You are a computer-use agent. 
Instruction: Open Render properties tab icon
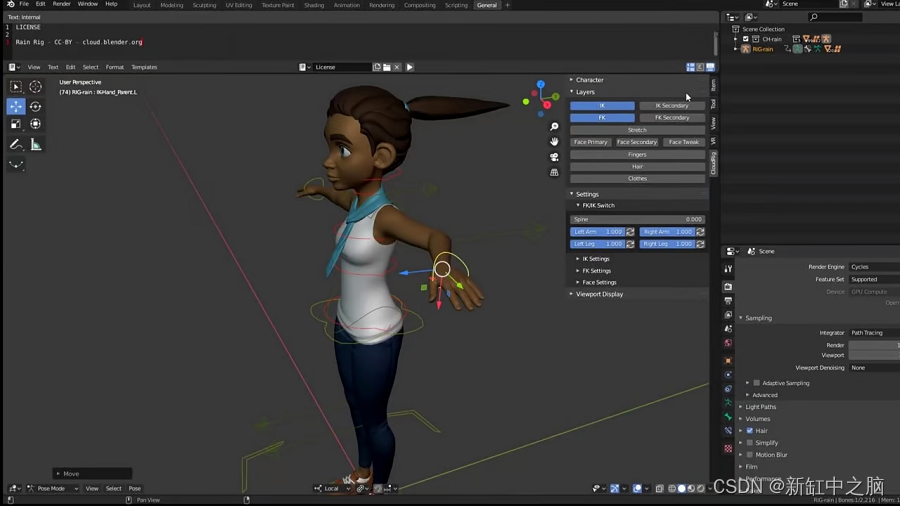(x=728, y=286)
